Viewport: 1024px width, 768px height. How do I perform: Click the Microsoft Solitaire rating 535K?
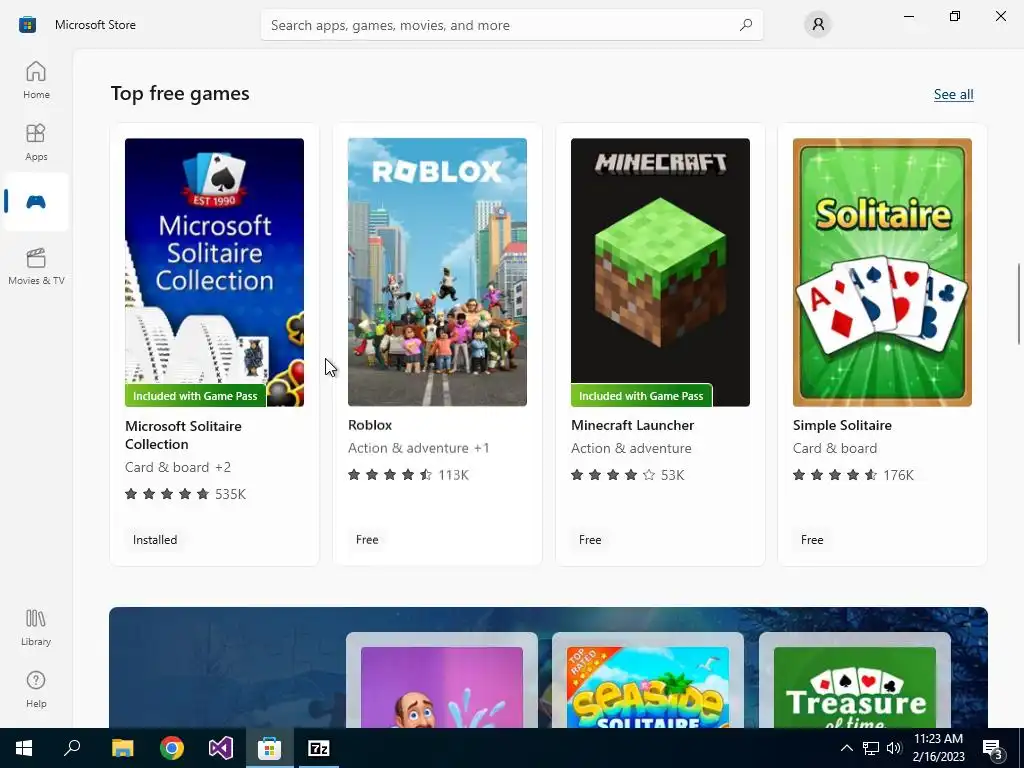(x=185, y=494)
